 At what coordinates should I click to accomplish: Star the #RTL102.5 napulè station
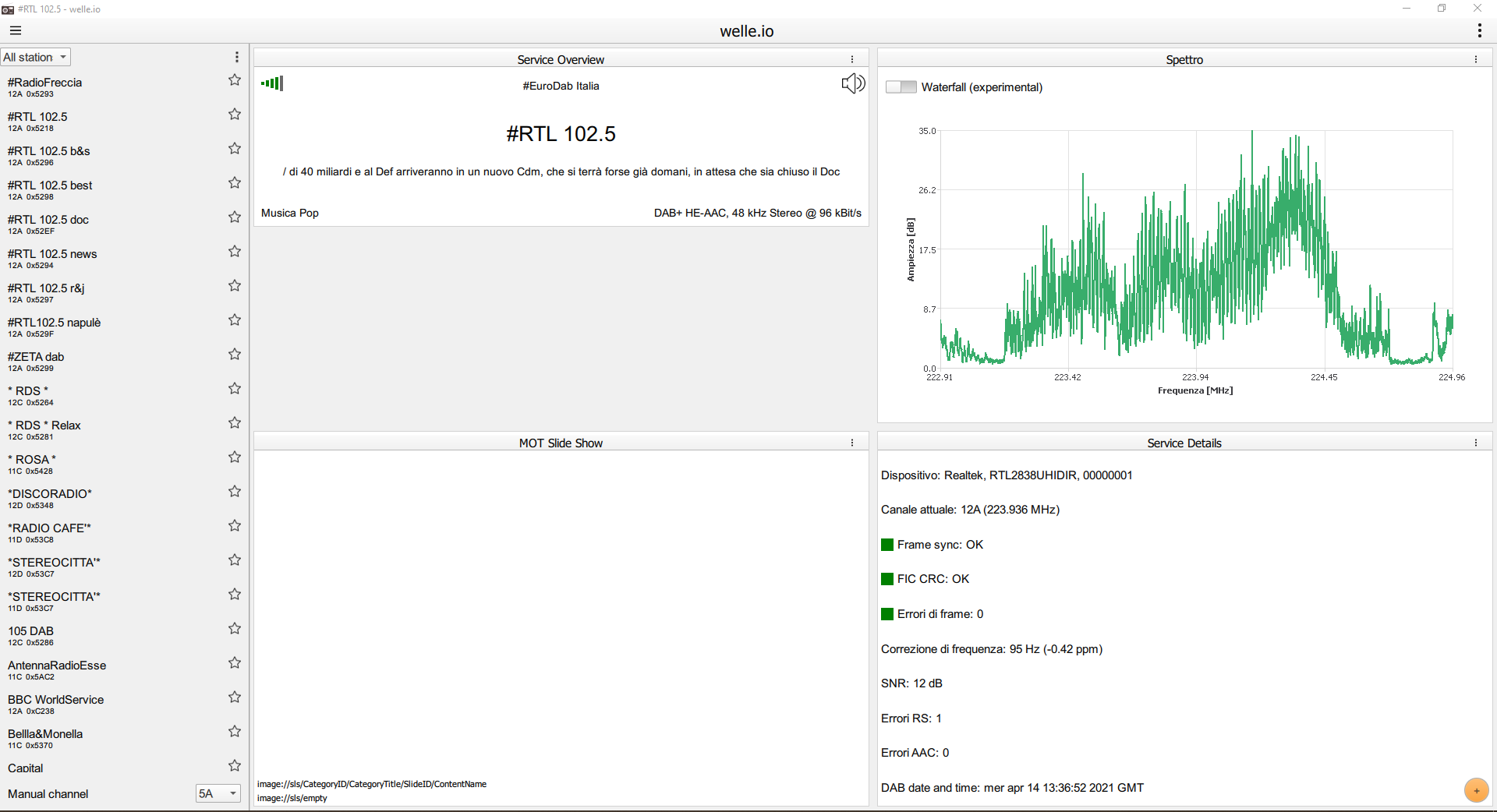pyautogui.click(x=235, y=320)
